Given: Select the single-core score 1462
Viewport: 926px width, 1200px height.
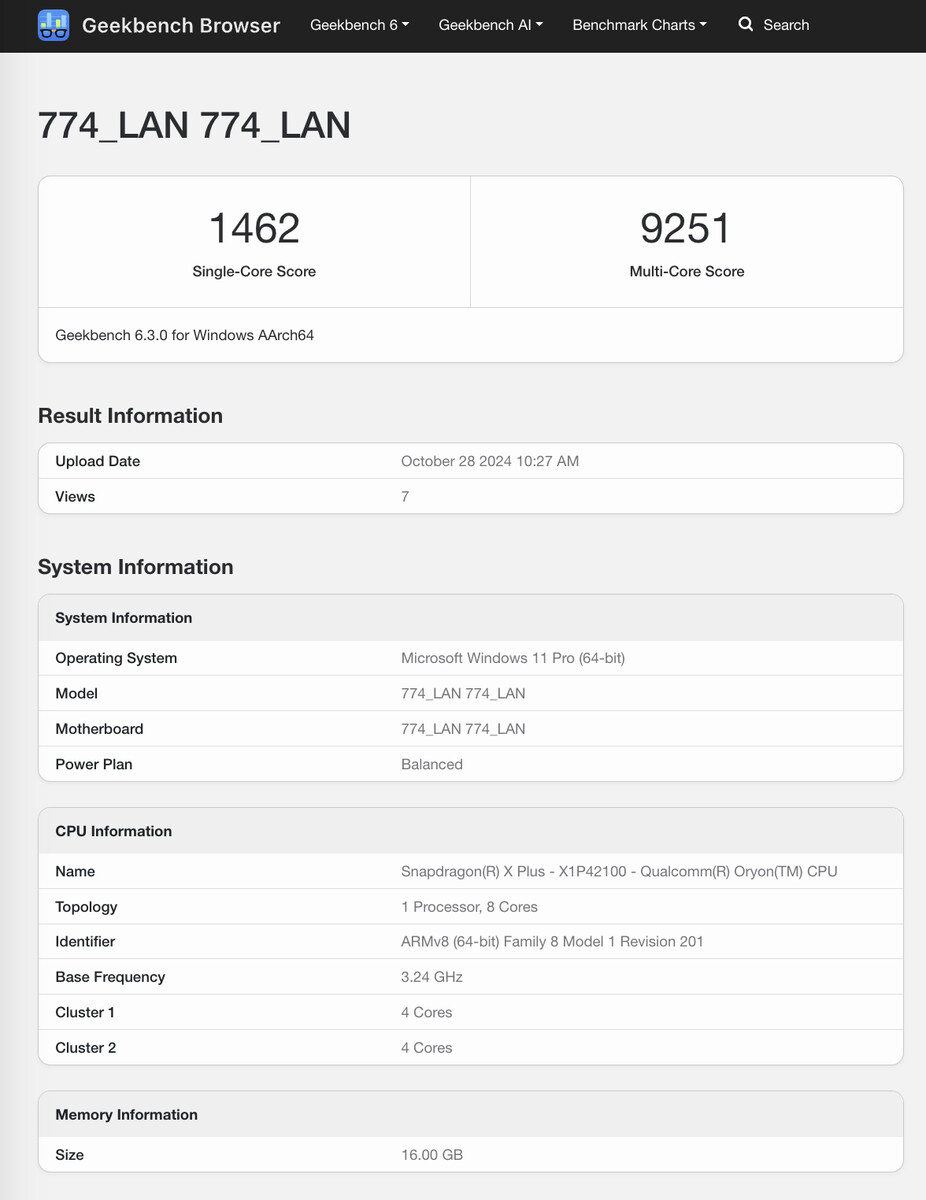Looking at the screenshot, I should pos(254,229).
